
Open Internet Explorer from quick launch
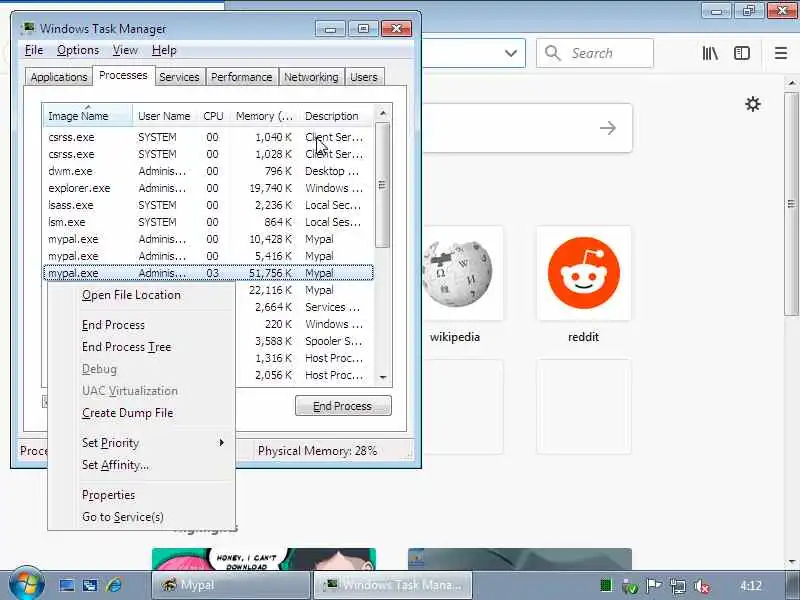(114, 585)
